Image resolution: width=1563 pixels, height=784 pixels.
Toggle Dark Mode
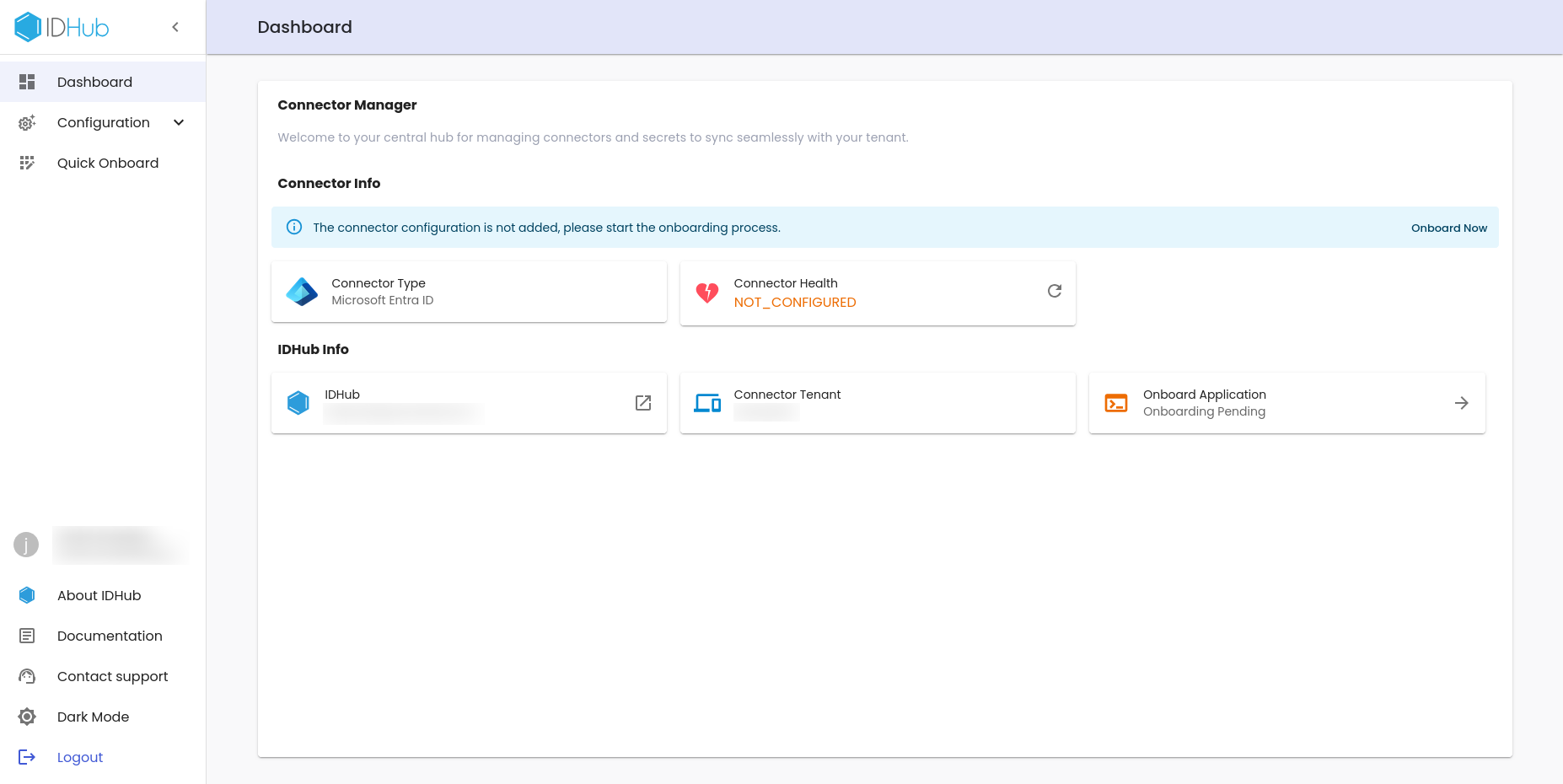coord(93,717)
